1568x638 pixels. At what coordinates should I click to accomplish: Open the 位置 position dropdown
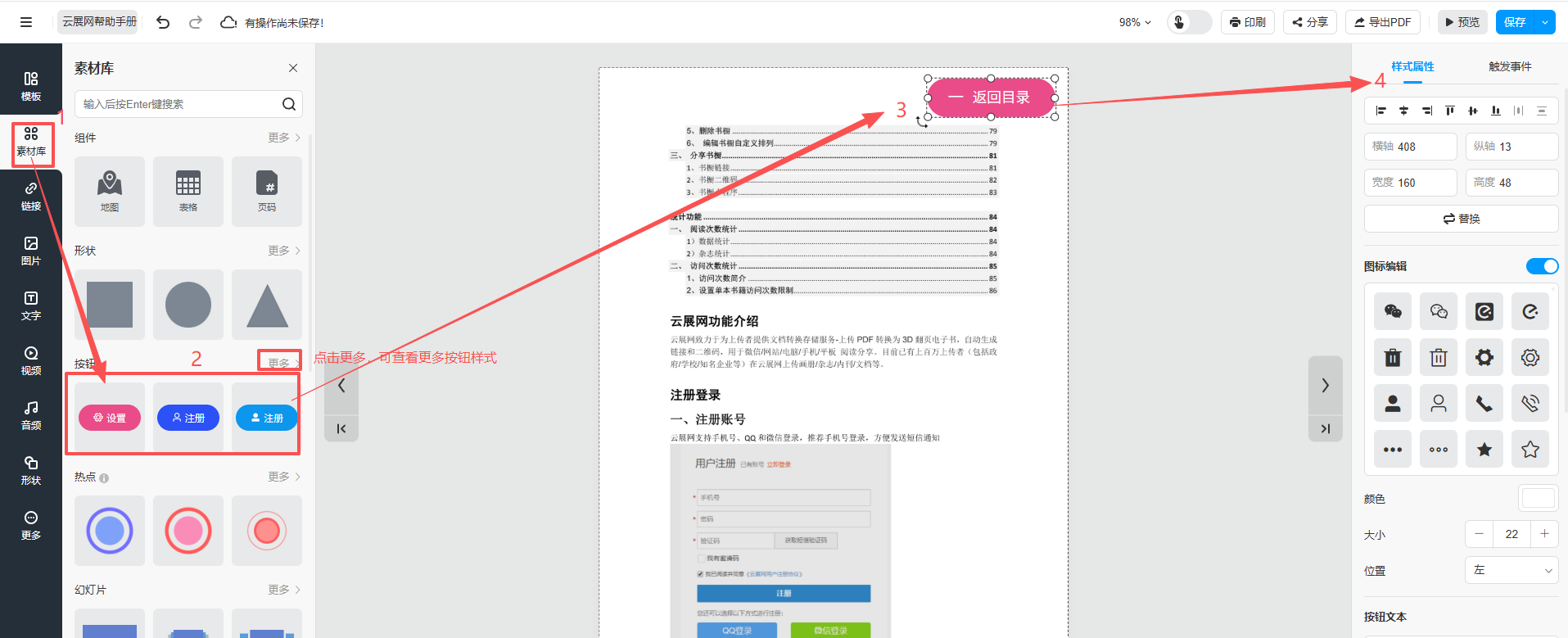(x=1511, y=570)
